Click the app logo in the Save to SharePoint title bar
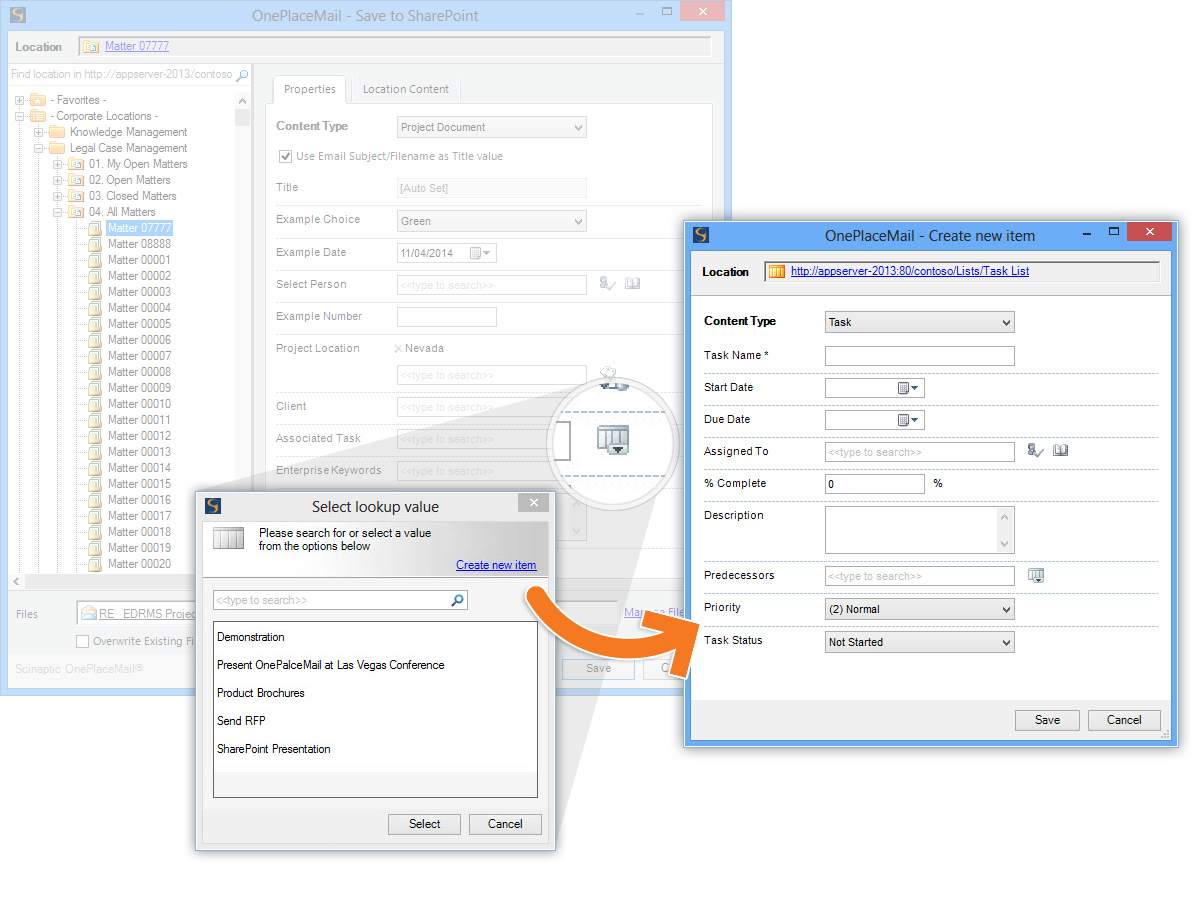This screenshot has width=1200, height=900. click(17, 15)
